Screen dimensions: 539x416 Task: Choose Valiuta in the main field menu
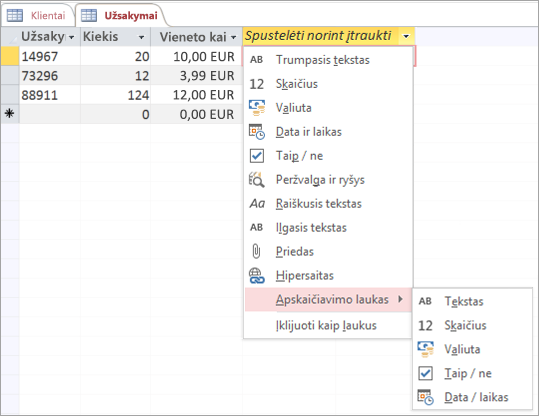coord(328,108)
